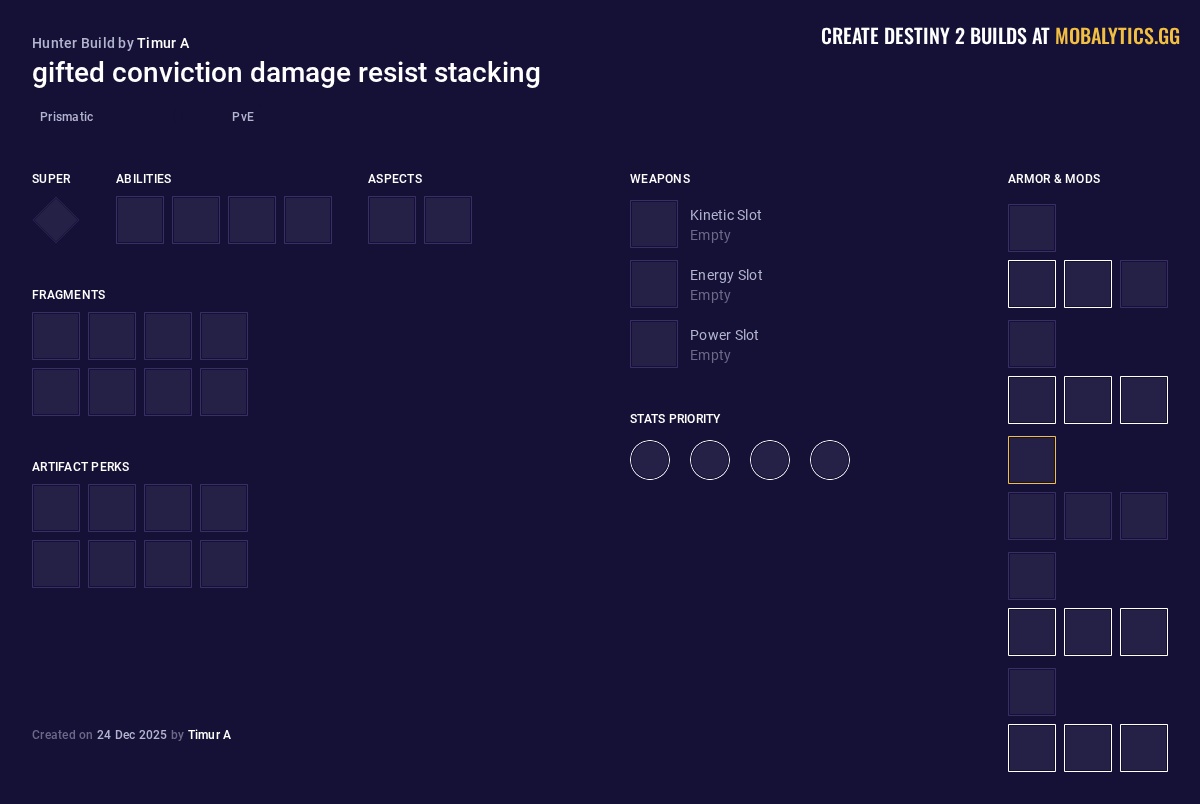Click the second Stats Priority circle

[x=710, y=460]
